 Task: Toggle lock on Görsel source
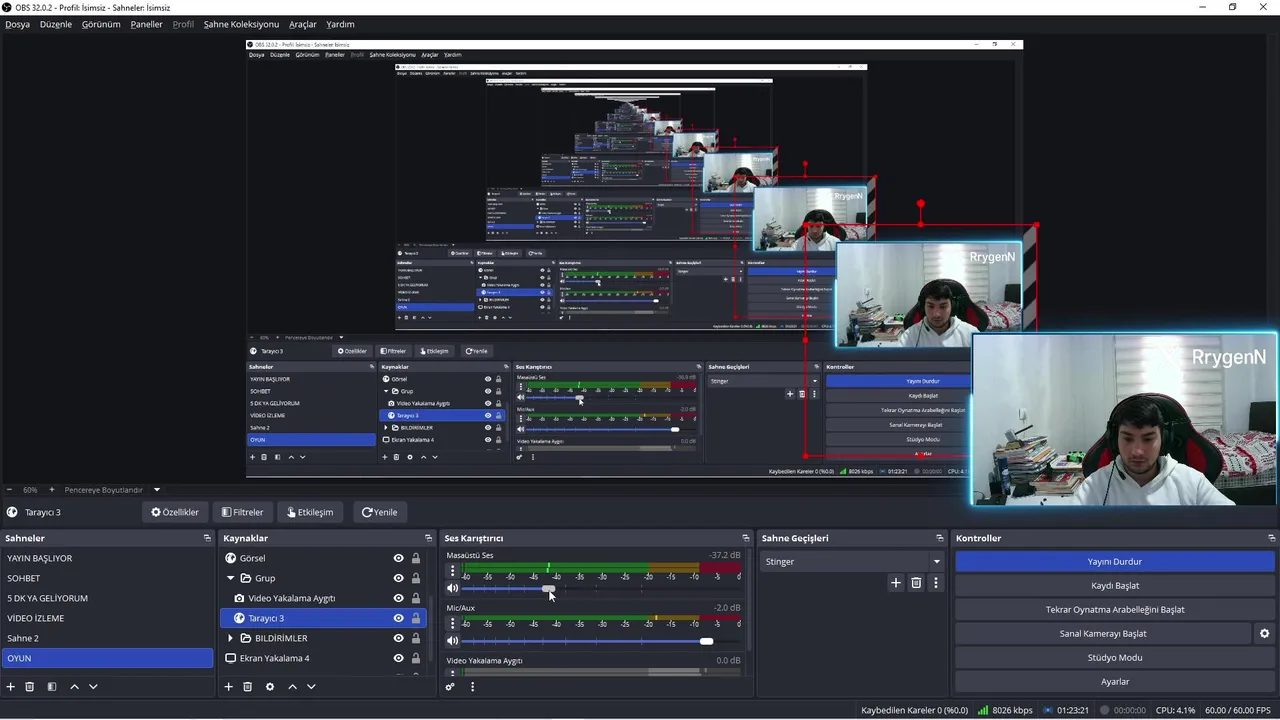point(416,558)
